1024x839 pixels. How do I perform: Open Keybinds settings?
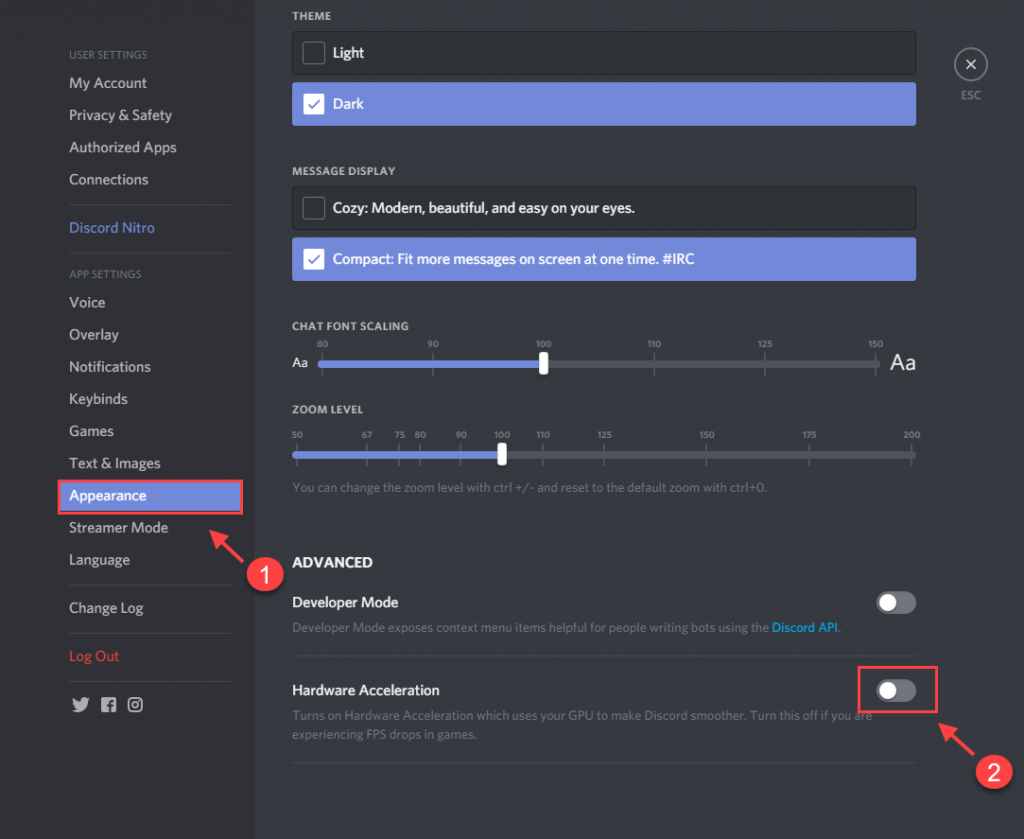pyautogui.click(x=98, y=399)
